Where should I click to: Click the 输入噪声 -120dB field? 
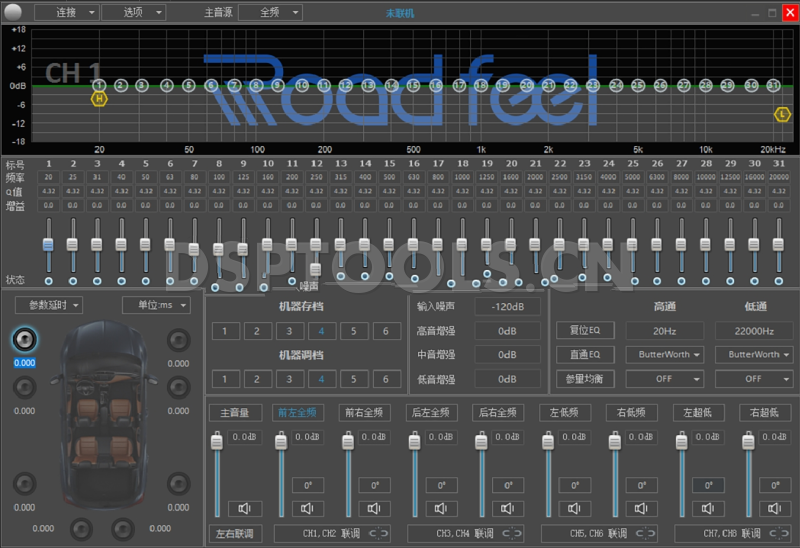[508, 307]
